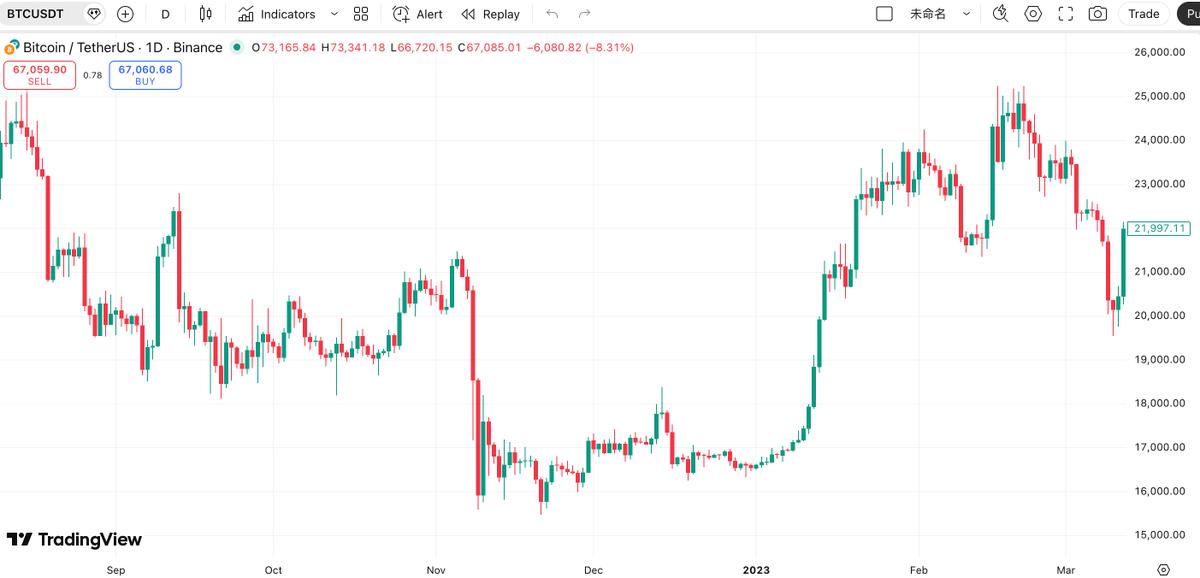Open the Indicators menu

276,14
